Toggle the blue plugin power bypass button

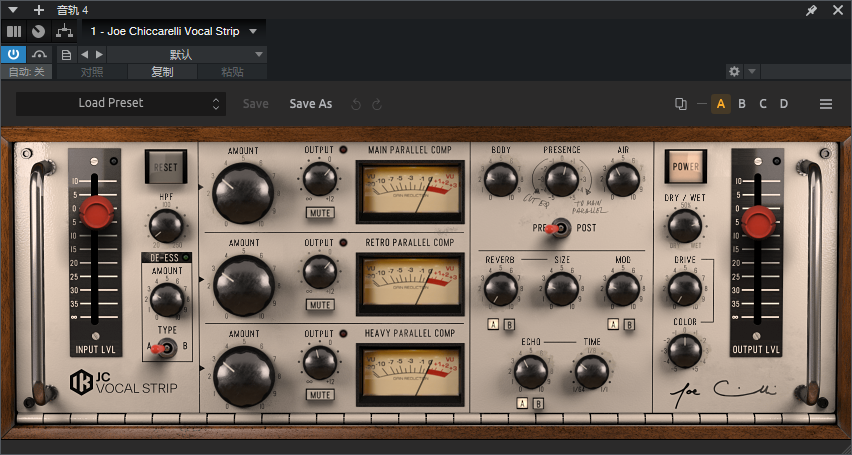[x=14, y=54]
